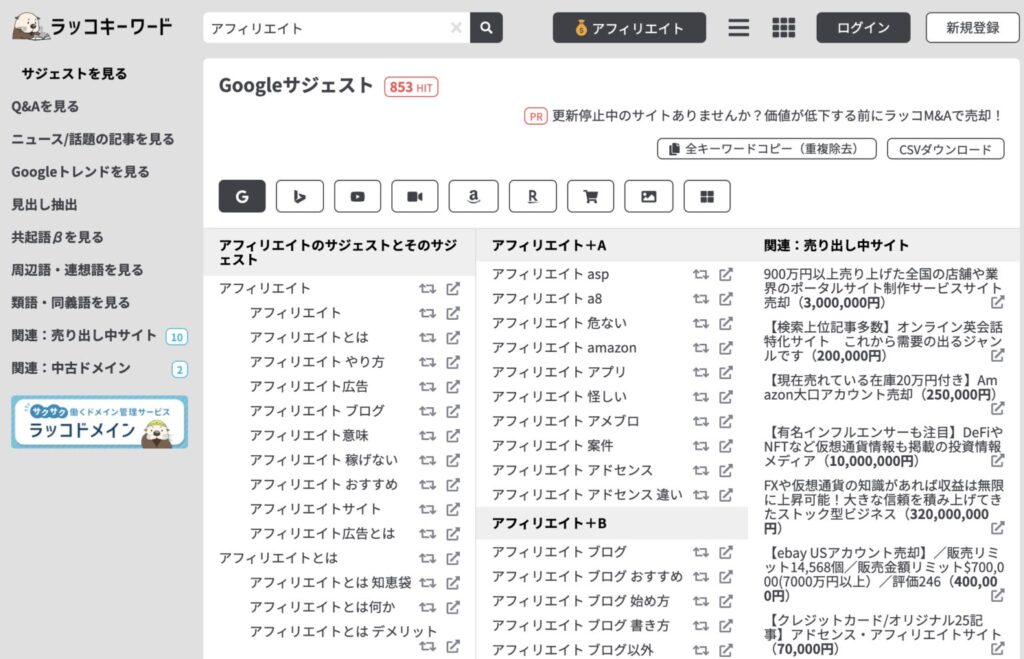
Task: Open サジェストを見る in sidebar
Action: pyautogui.click(x=74, y=74)
